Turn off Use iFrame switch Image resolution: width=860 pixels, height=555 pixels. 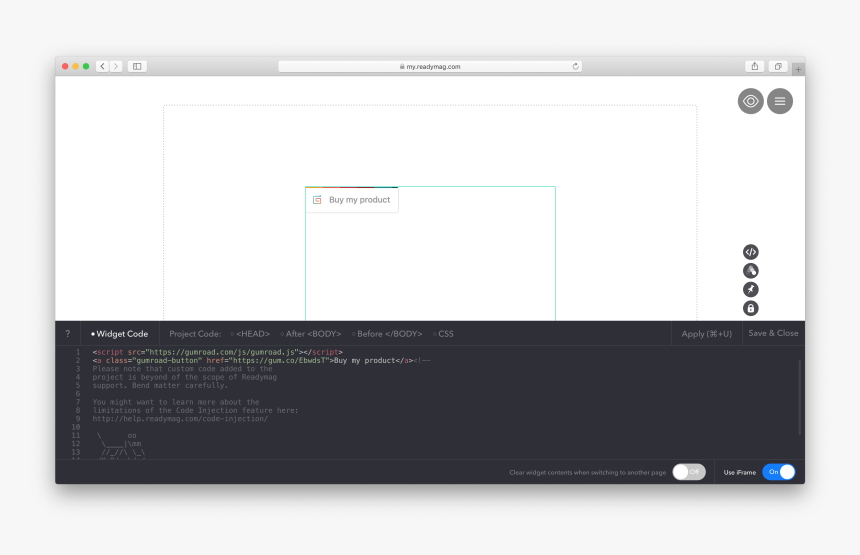(778, 472)
